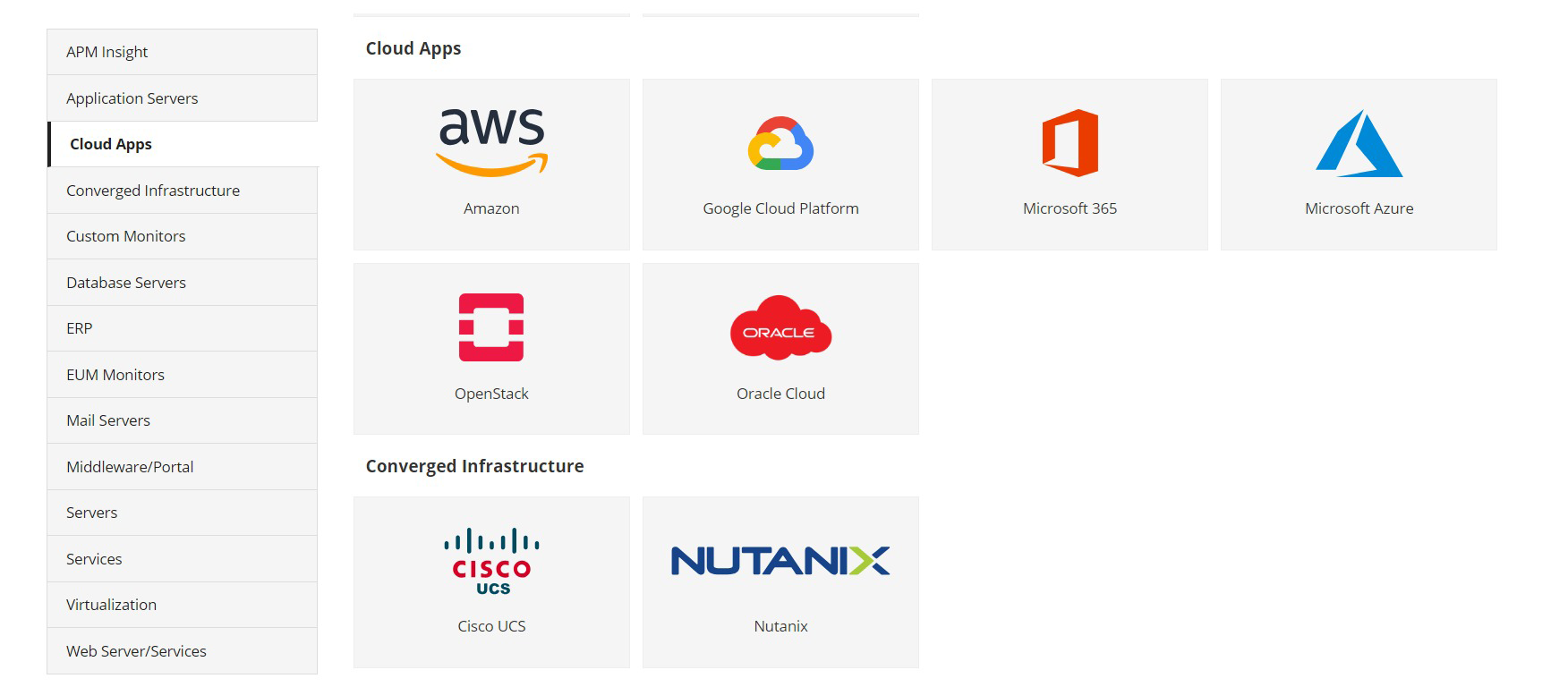
Task: Click the Google Cloud Platform logo
Action: tap(780, 143)
